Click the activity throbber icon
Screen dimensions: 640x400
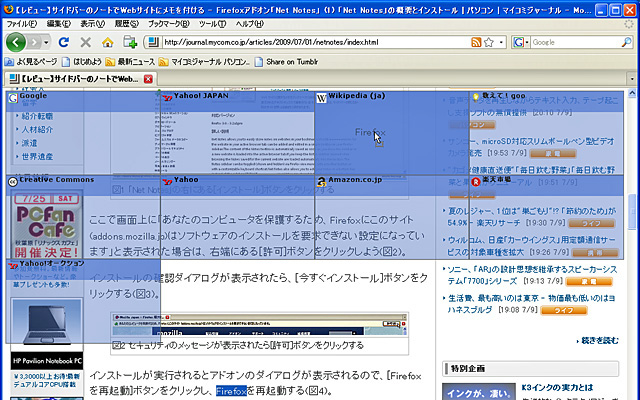[629, 24]
